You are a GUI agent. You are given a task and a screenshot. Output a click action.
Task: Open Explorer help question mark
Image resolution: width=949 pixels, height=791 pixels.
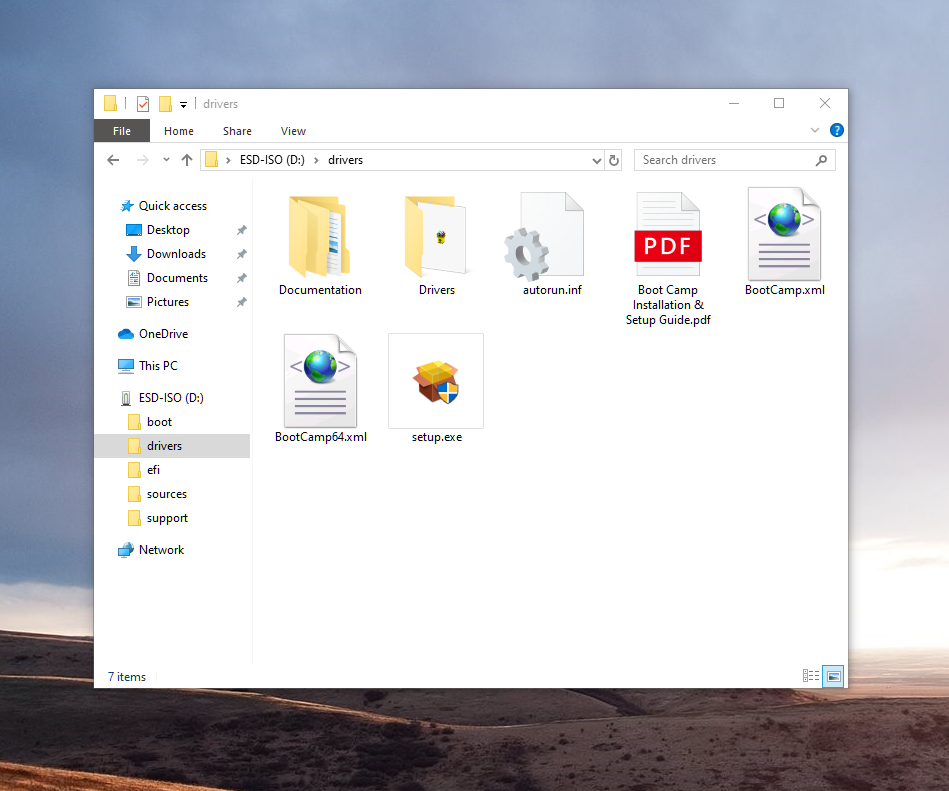tap(836, 130)
